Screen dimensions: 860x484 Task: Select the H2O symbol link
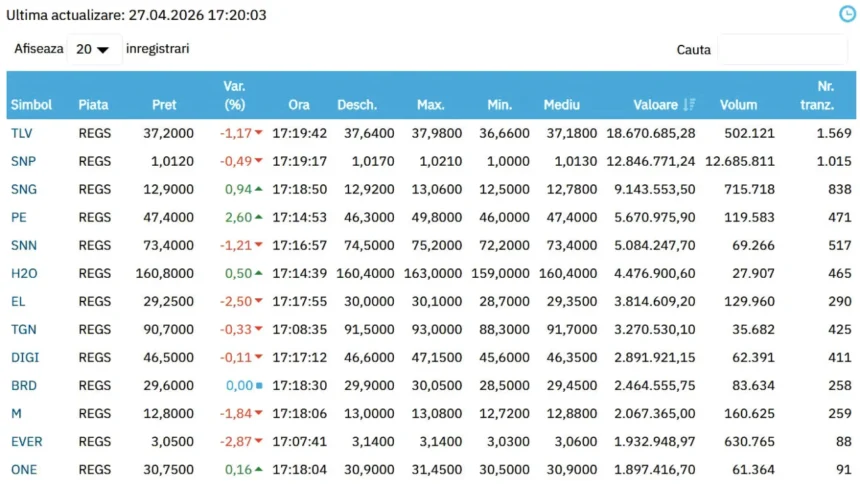pos(23,273)
